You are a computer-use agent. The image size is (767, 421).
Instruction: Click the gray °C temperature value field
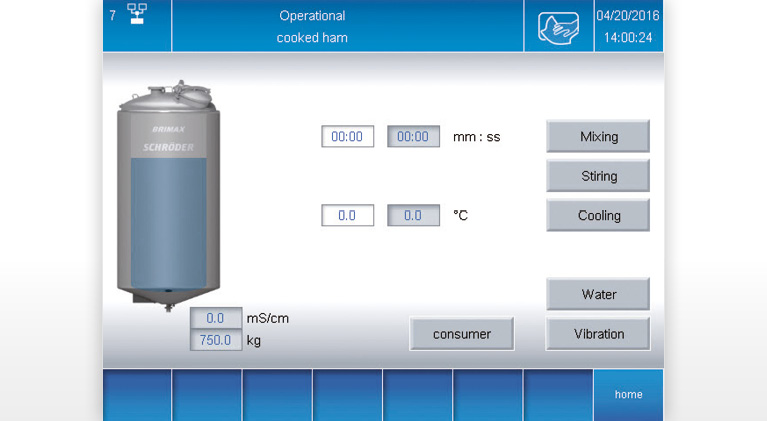[413, 215]
